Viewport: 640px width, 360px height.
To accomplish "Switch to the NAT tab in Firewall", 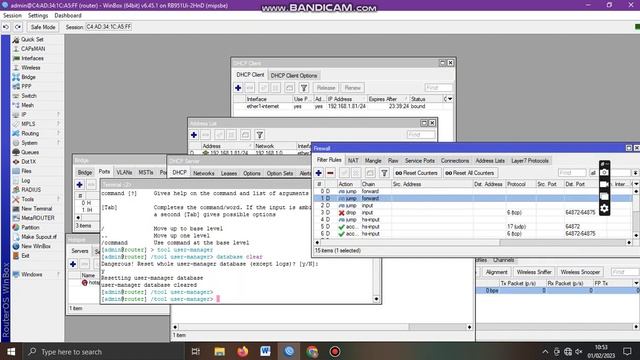I will tap(353, 161).
